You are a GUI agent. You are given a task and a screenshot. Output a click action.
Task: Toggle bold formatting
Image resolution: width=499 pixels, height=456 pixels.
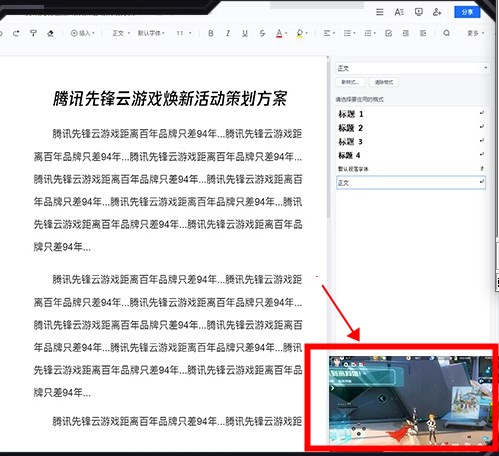(211, 33)
